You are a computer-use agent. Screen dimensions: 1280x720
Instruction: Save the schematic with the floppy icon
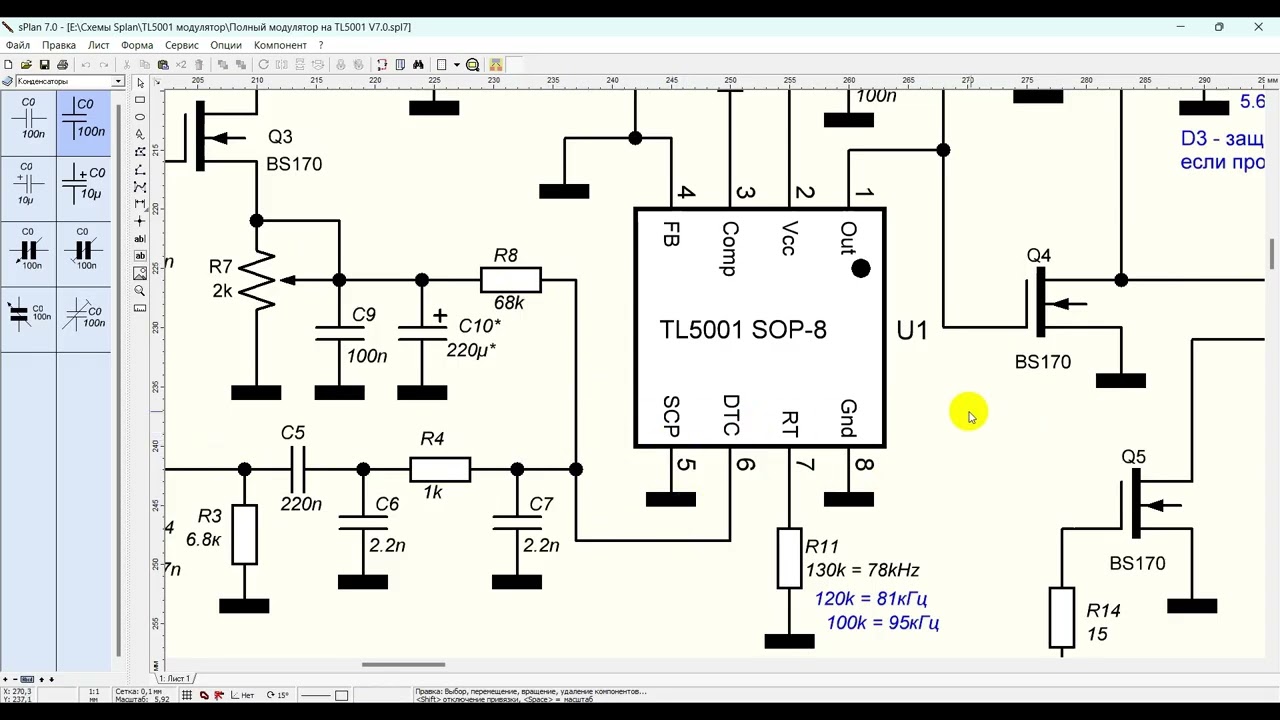(x=45, y=65)
